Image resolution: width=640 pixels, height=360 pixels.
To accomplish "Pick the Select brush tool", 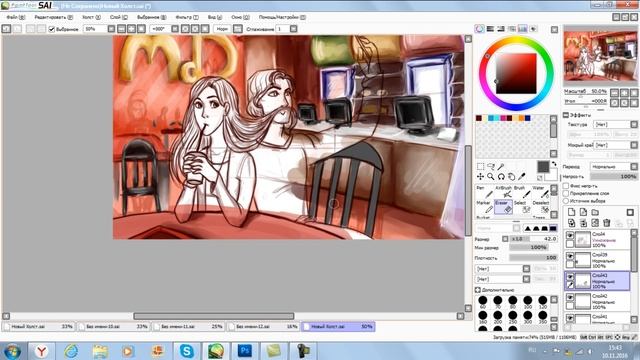I will pos(521,207).
